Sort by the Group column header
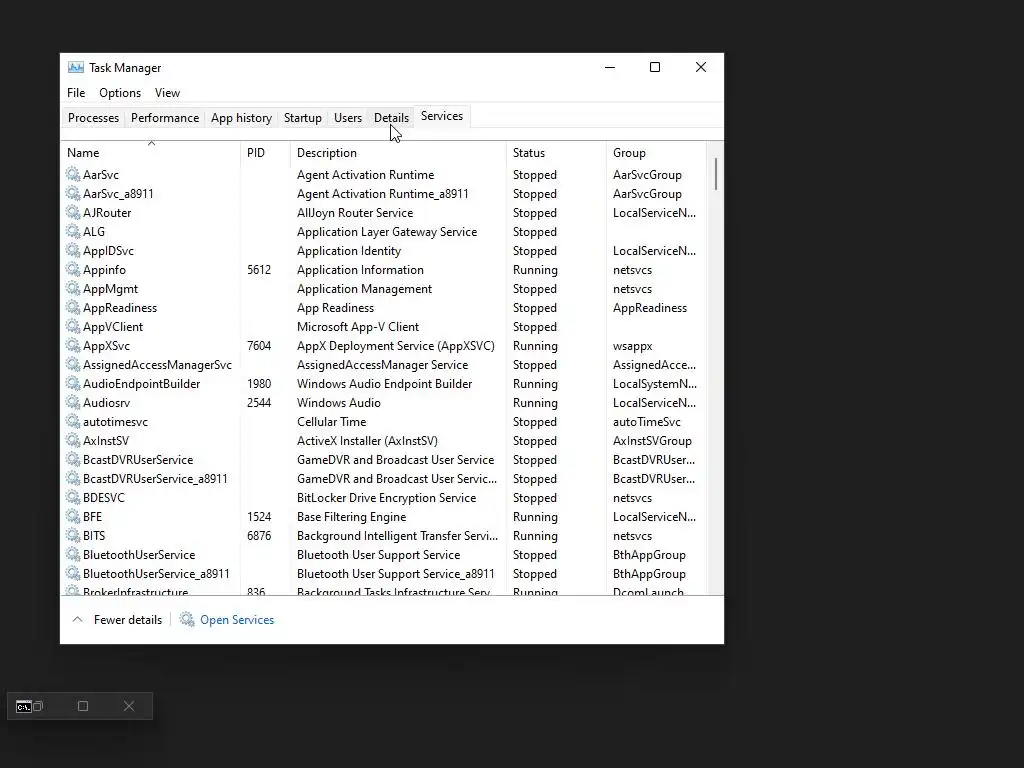The image size is (1024, 768). coord(656,153)
